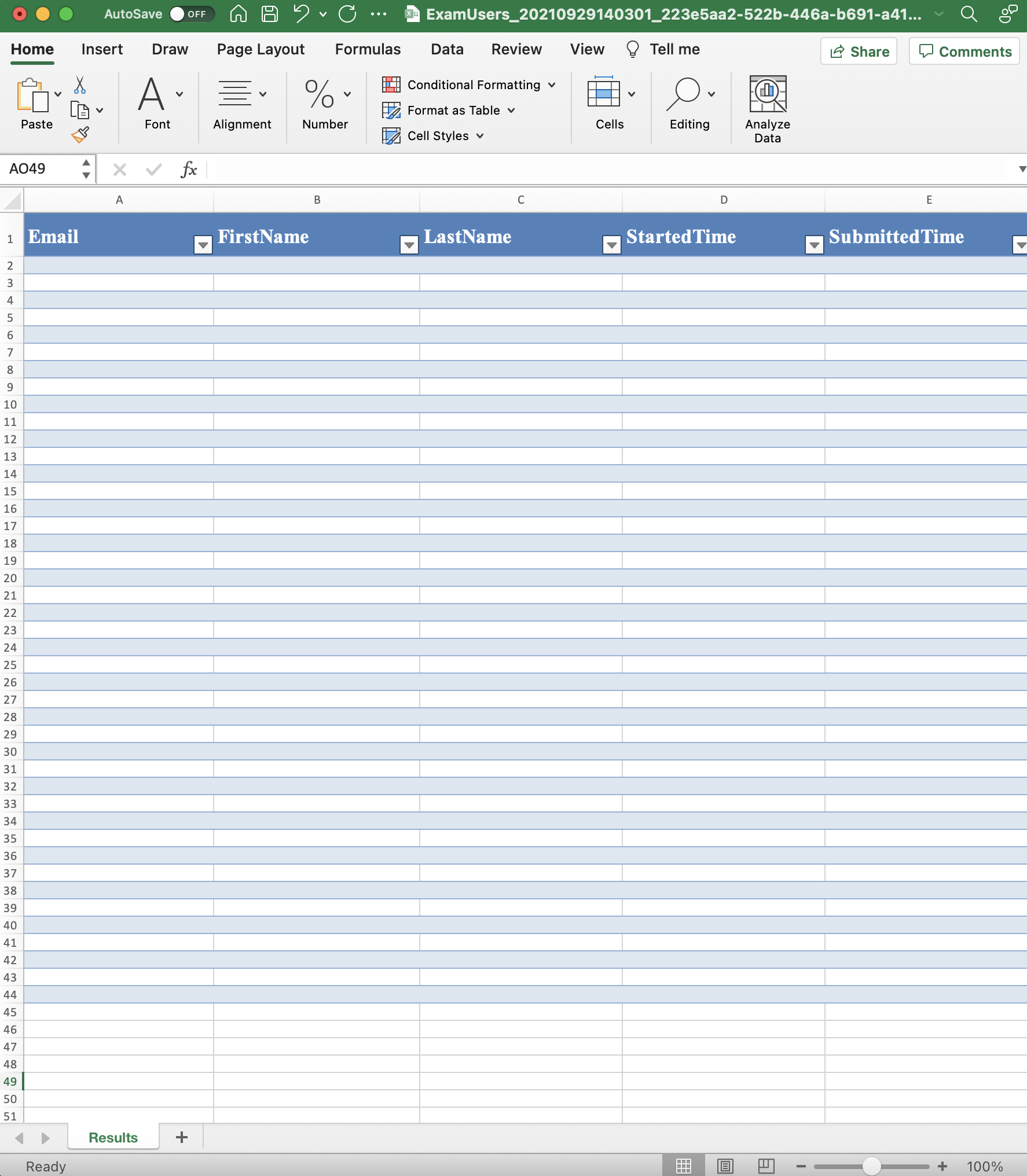Open the Formulas ribbon tab
Image resolution: width=1027 pixels, height=1176 pixels.
368,49
